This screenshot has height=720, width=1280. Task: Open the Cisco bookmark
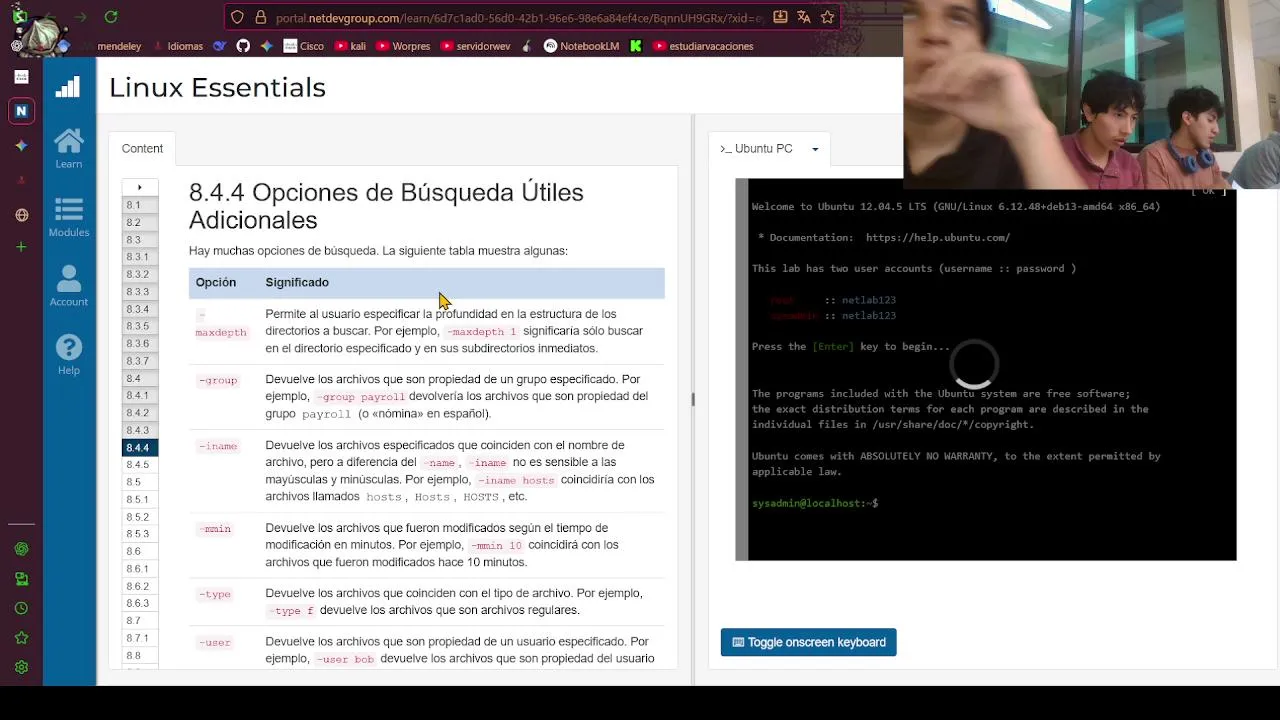point(304,46)
